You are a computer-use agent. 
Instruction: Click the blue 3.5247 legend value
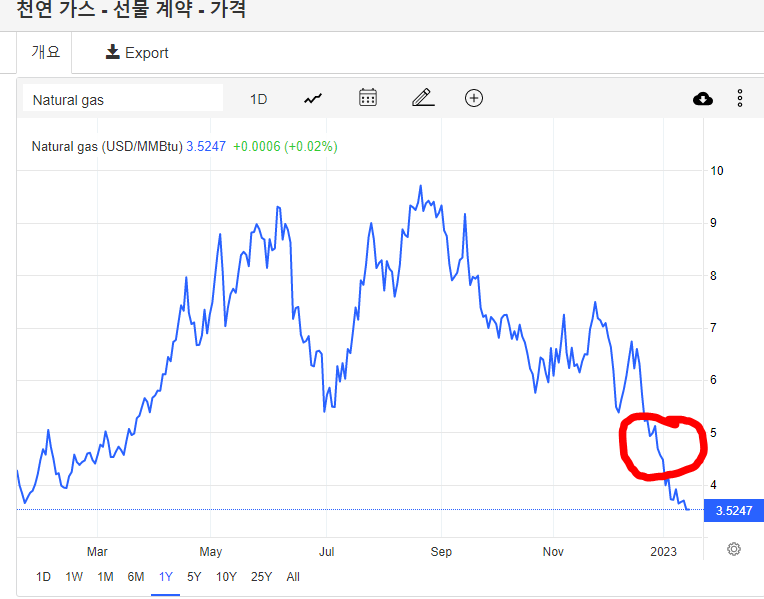click(206, 147)
